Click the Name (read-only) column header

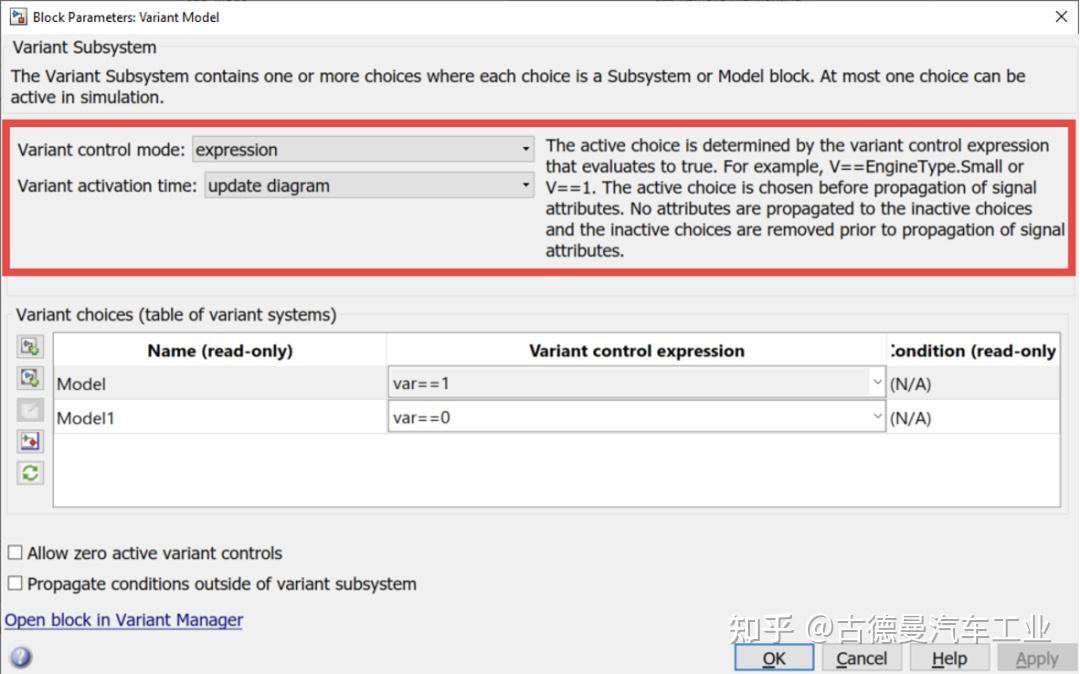pyautogui.click(x=220, y=350)
